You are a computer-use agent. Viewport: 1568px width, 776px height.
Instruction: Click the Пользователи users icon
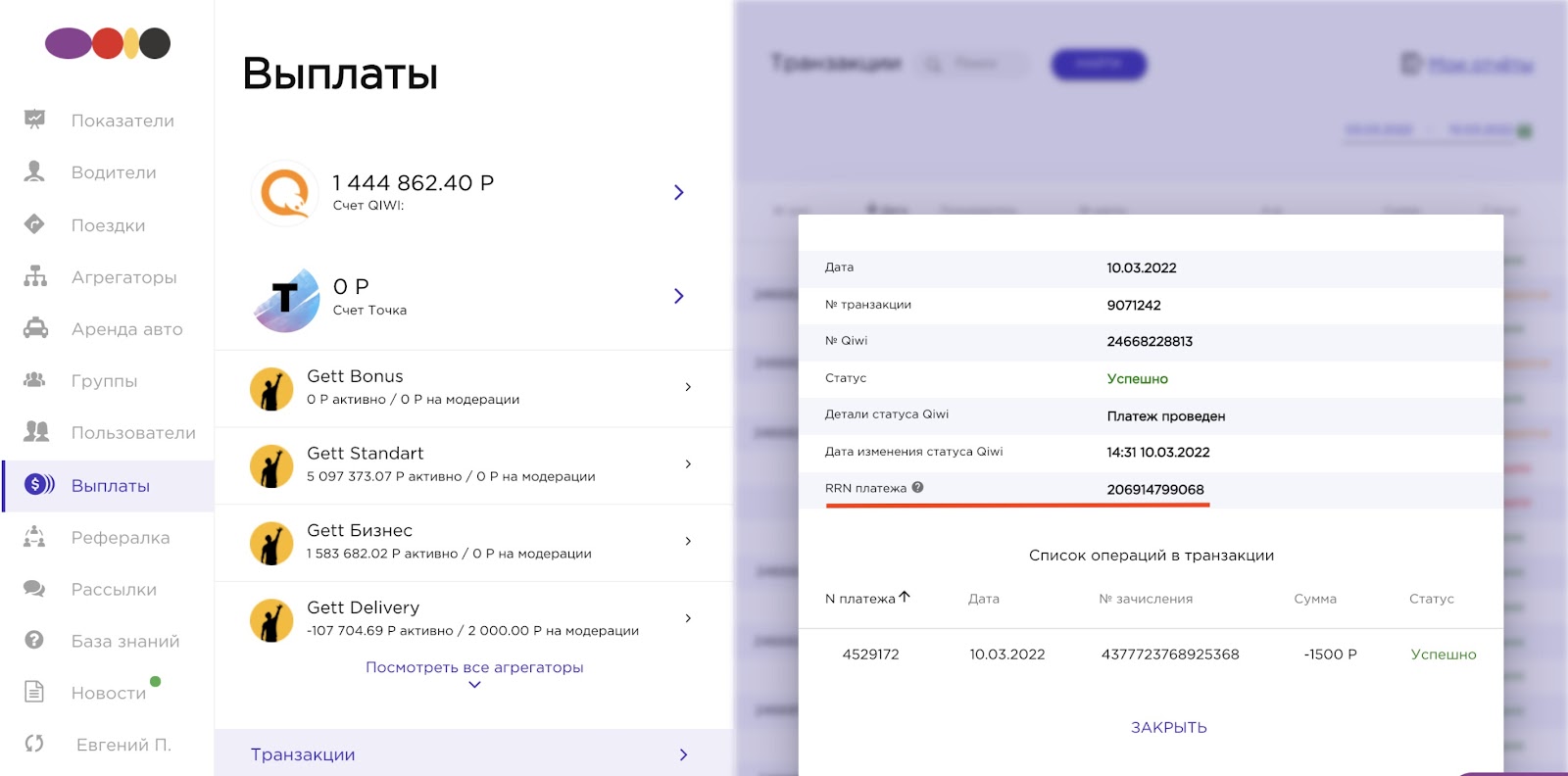pos(36,431)
